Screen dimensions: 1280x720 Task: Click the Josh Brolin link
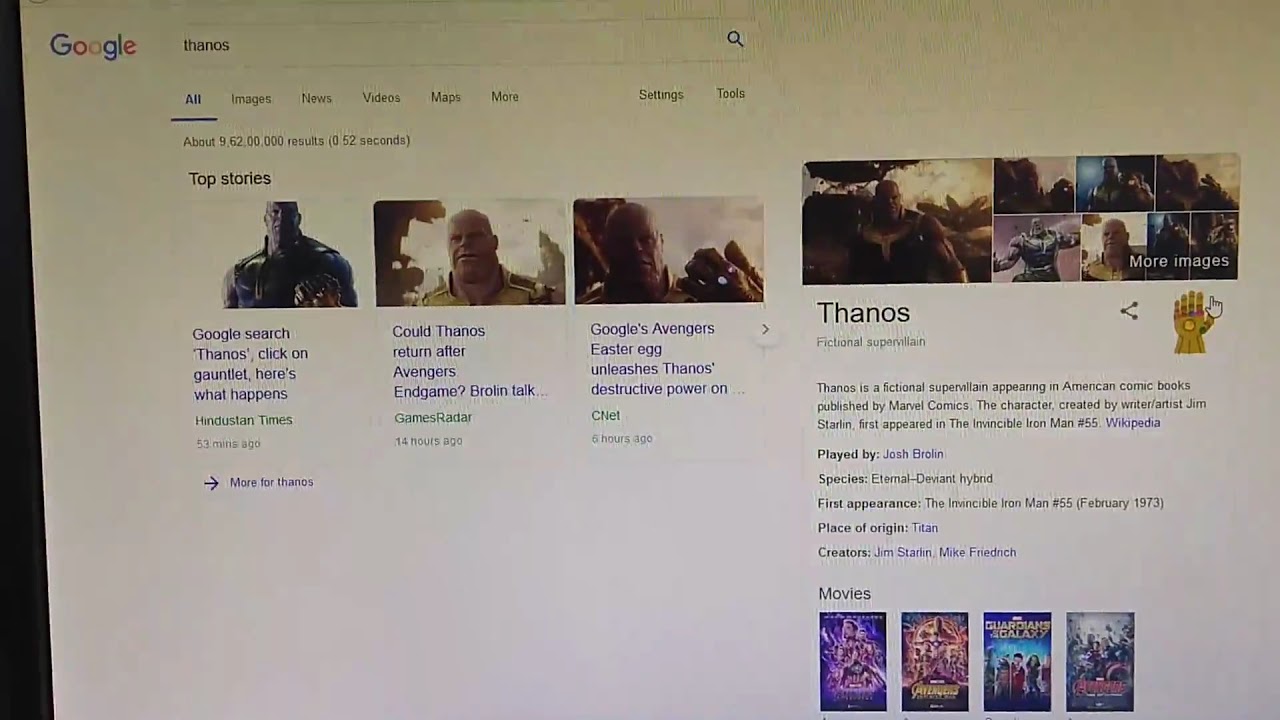[x=913, y=454]
